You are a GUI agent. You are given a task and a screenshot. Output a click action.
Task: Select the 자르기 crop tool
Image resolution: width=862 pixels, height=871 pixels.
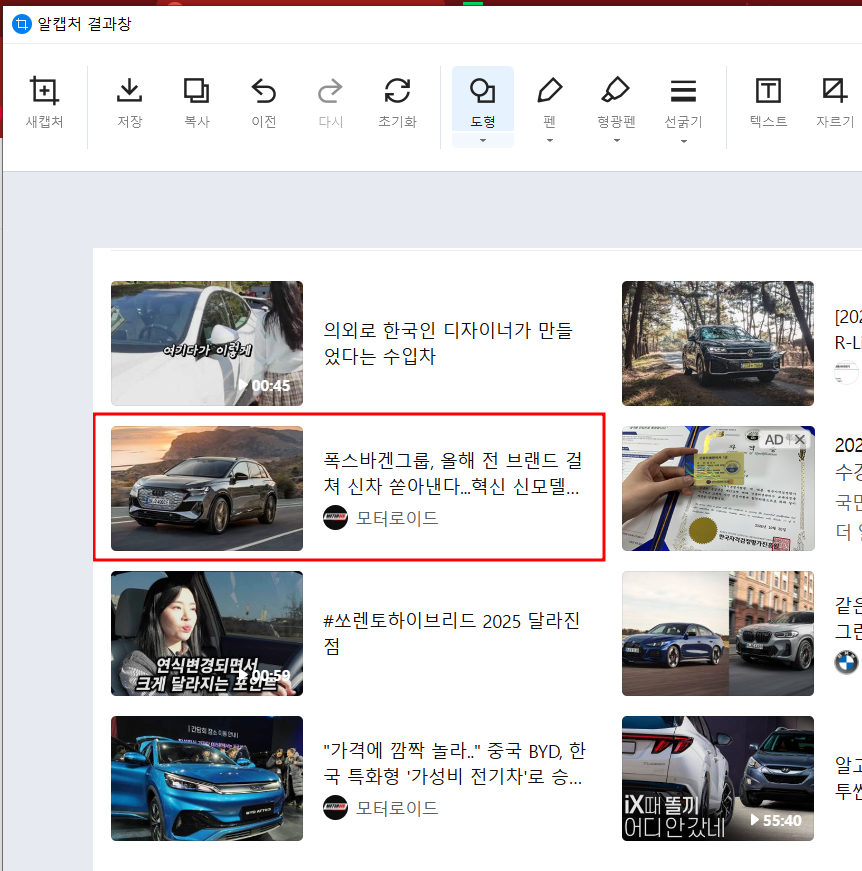835,103
